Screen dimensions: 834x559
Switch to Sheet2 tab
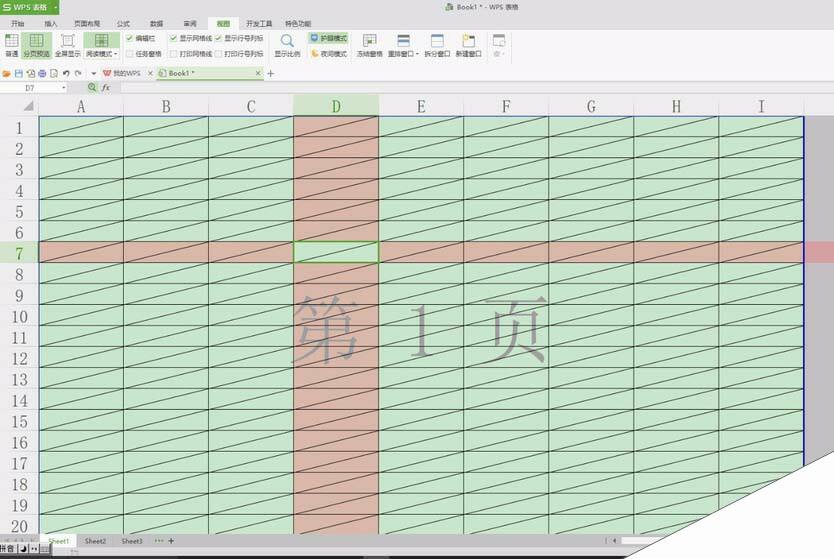click(95, 541)
